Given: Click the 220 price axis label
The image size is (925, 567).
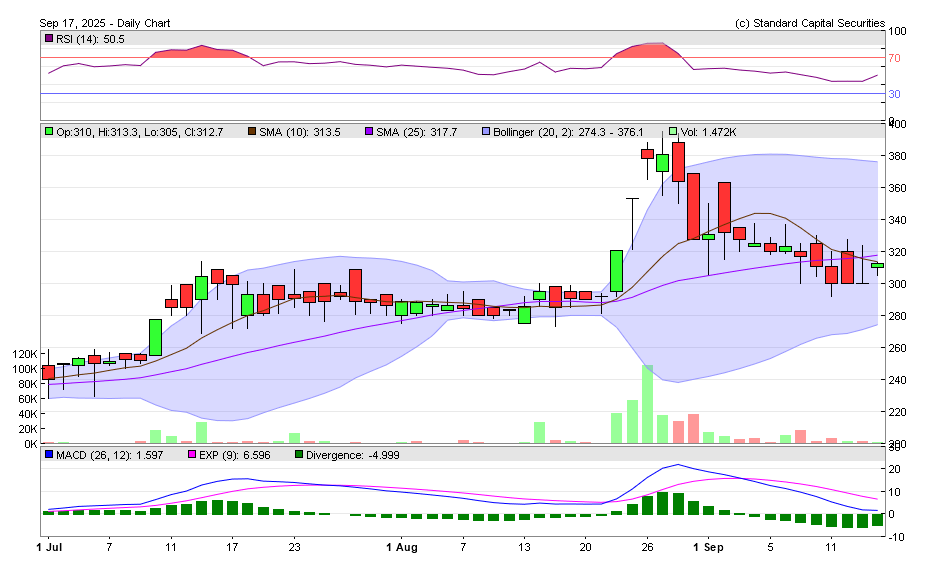Looking at the screenshot, I should pos(898,412).
